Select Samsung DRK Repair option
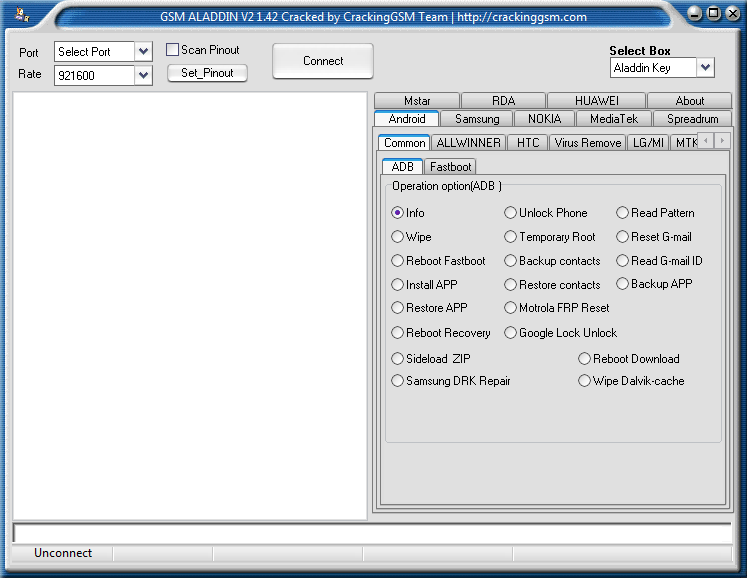The width and height of the screenshot is (747, 578). [x=451, y=380]
